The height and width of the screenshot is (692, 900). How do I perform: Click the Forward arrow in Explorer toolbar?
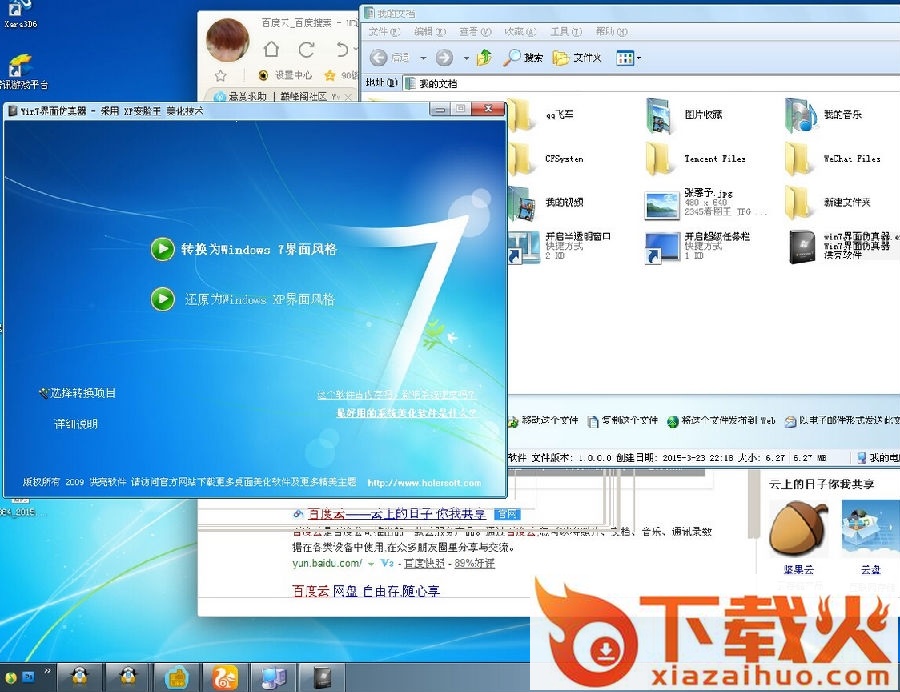(x=444, y=57)
